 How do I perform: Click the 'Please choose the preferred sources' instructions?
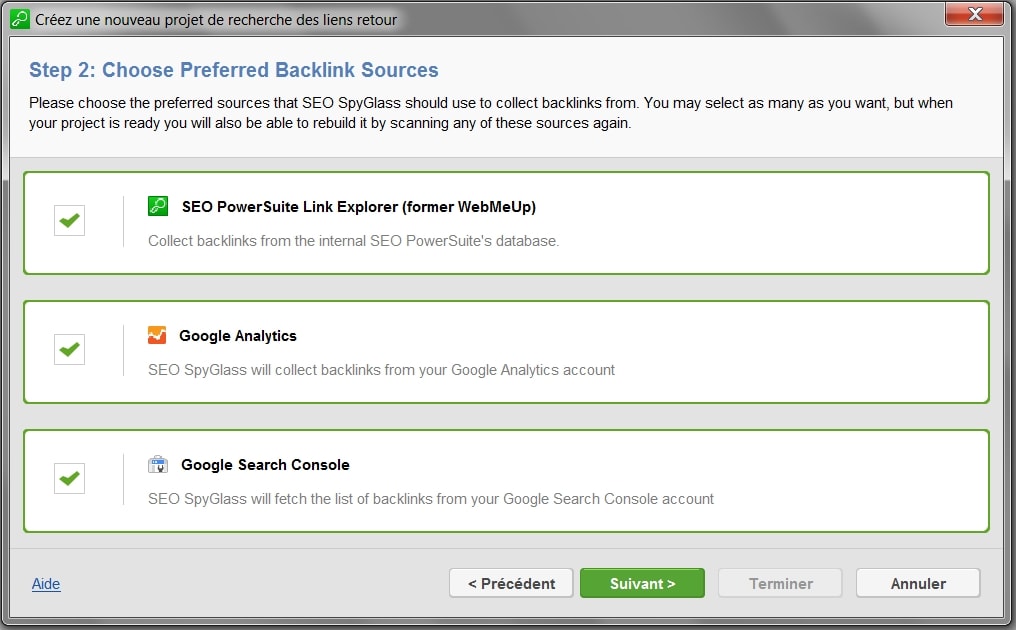[x=491, y=113]
